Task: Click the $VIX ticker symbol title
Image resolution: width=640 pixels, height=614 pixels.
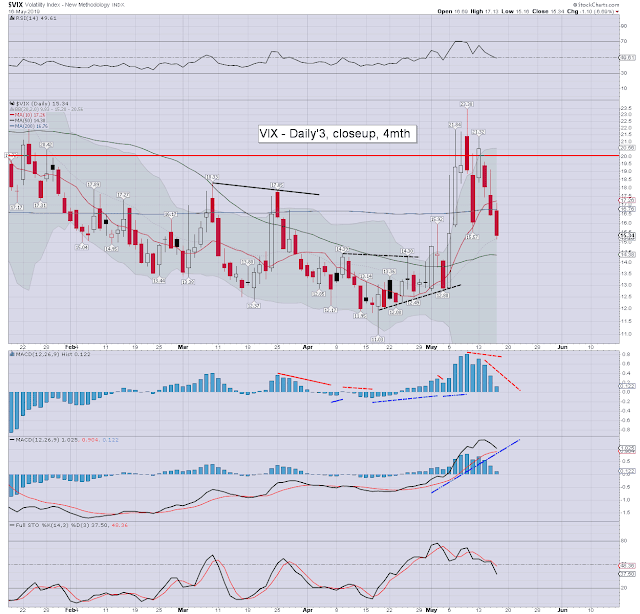Action: [16, 4]
